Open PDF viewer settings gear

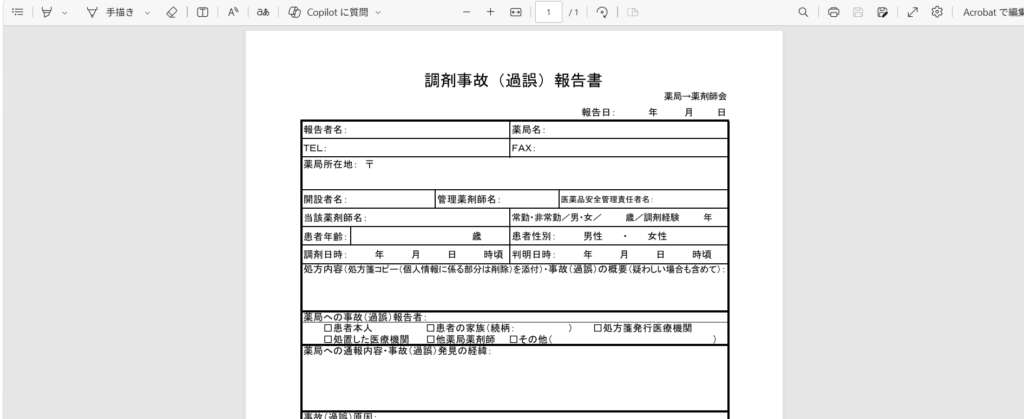click(x=937, y=12)
